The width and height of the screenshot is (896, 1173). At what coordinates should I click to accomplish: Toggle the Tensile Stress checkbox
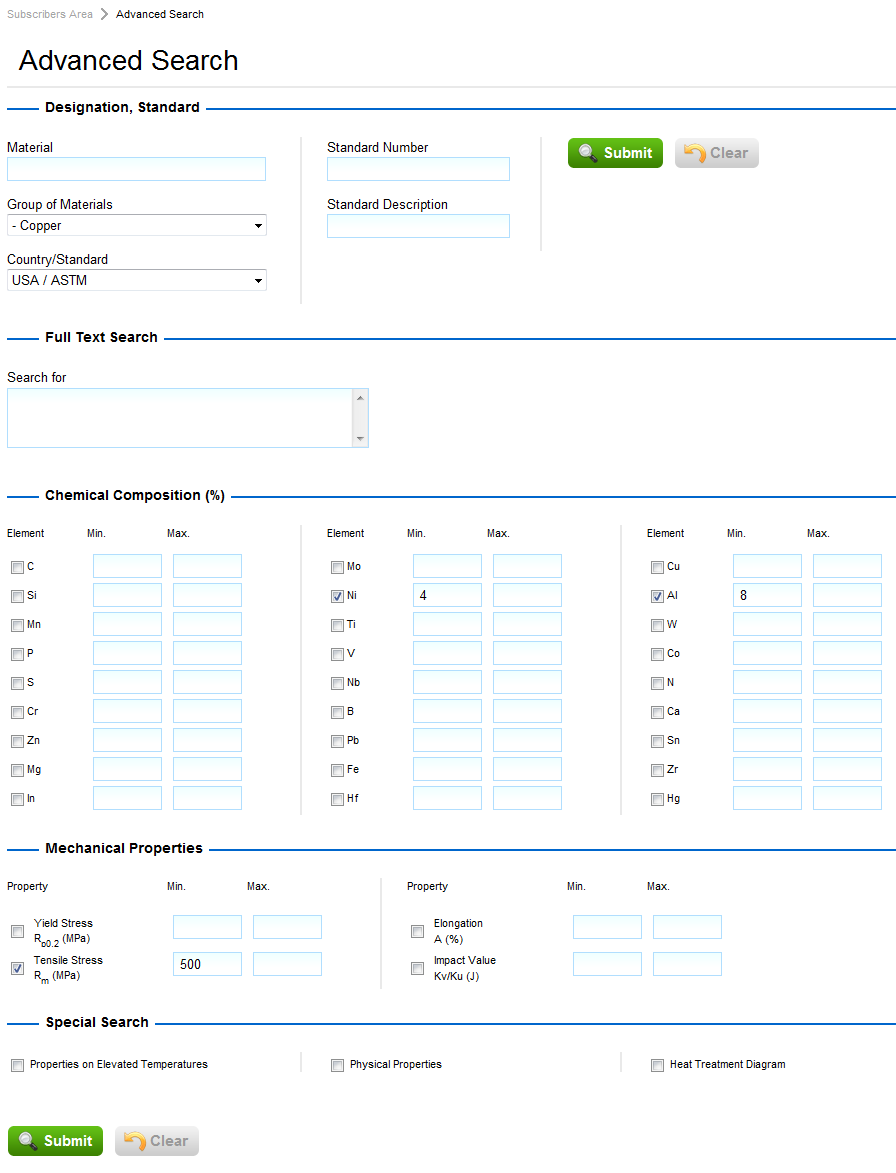(17, 968)
